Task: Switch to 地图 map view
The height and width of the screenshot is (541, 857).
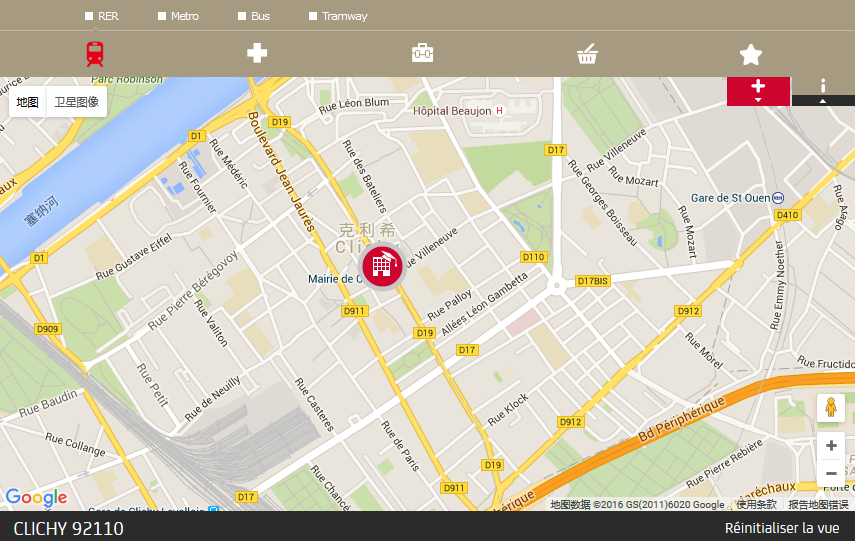Action: (x=27, y=102)
